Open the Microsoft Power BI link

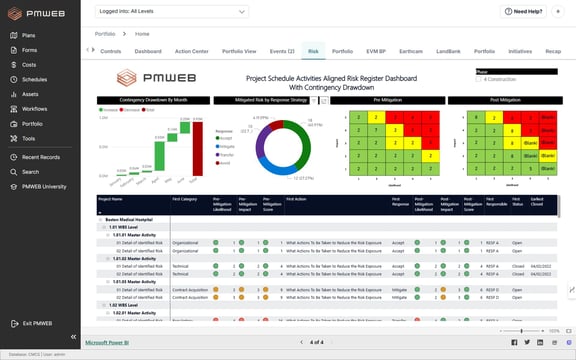pos(107,343)
